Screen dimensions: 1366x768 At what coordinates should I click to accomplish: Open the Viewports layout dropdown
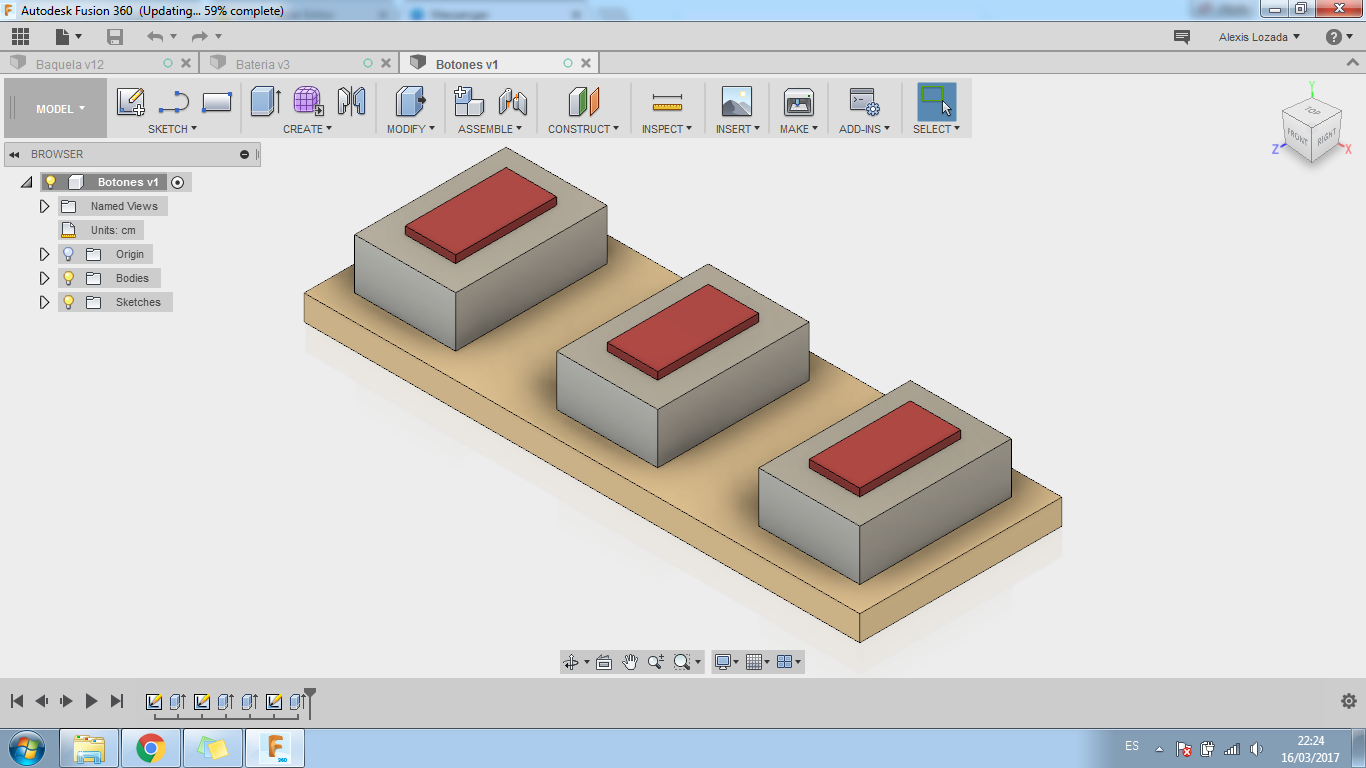click(789, 662)
